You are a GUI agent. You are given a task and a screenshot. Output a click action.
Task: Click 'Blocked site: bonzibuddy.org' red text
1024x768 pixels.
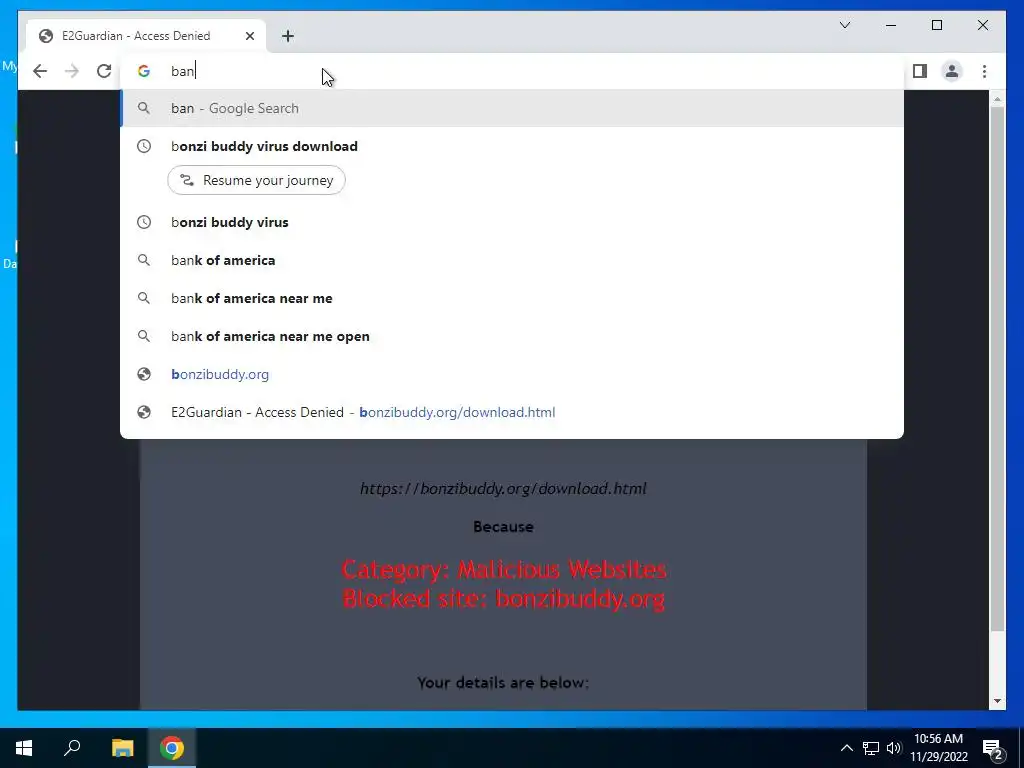pyautogui.click(x=504, y=598)
